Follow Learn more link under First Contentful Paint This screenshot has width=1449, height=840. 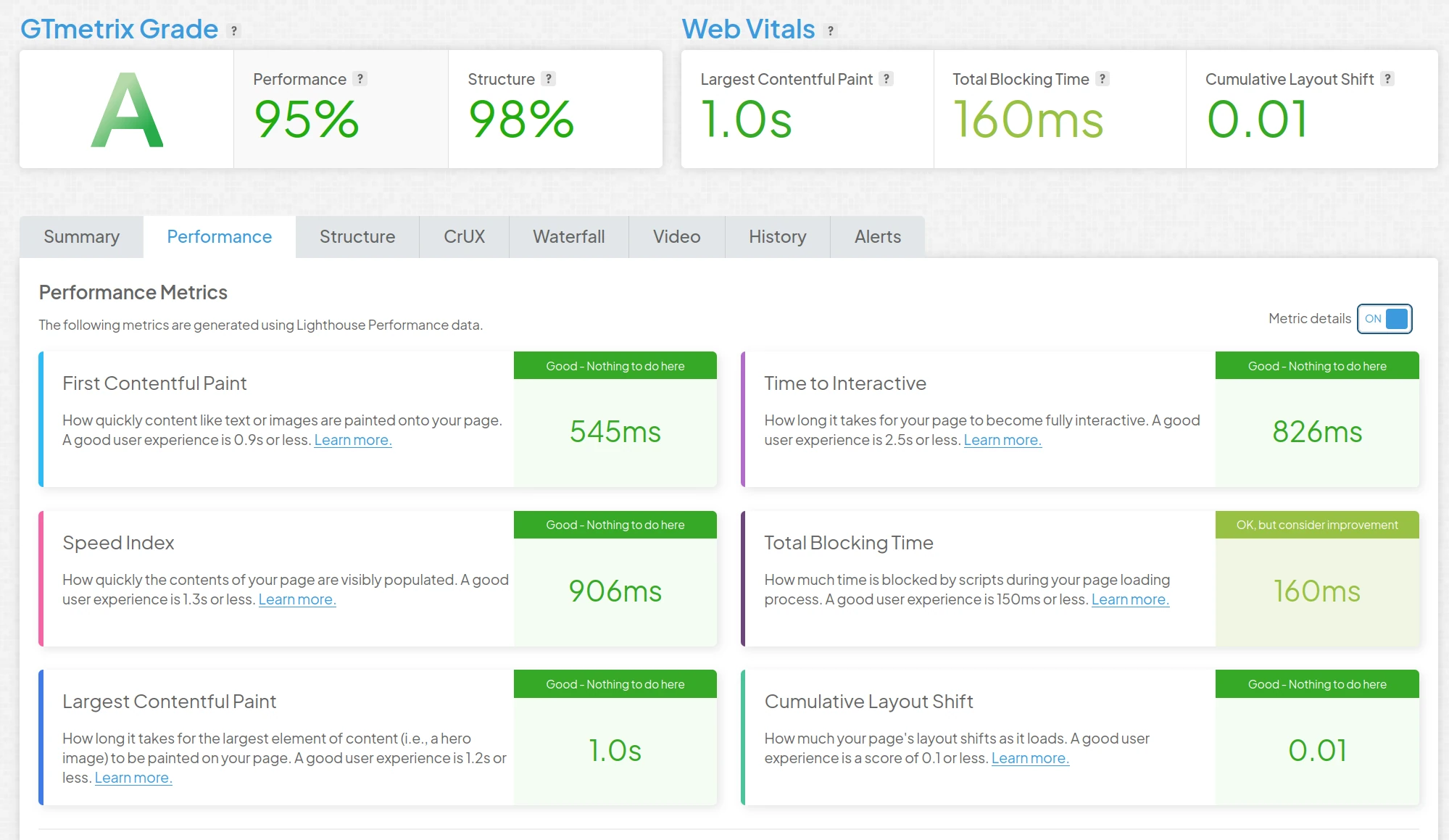[x=353, y=440]
